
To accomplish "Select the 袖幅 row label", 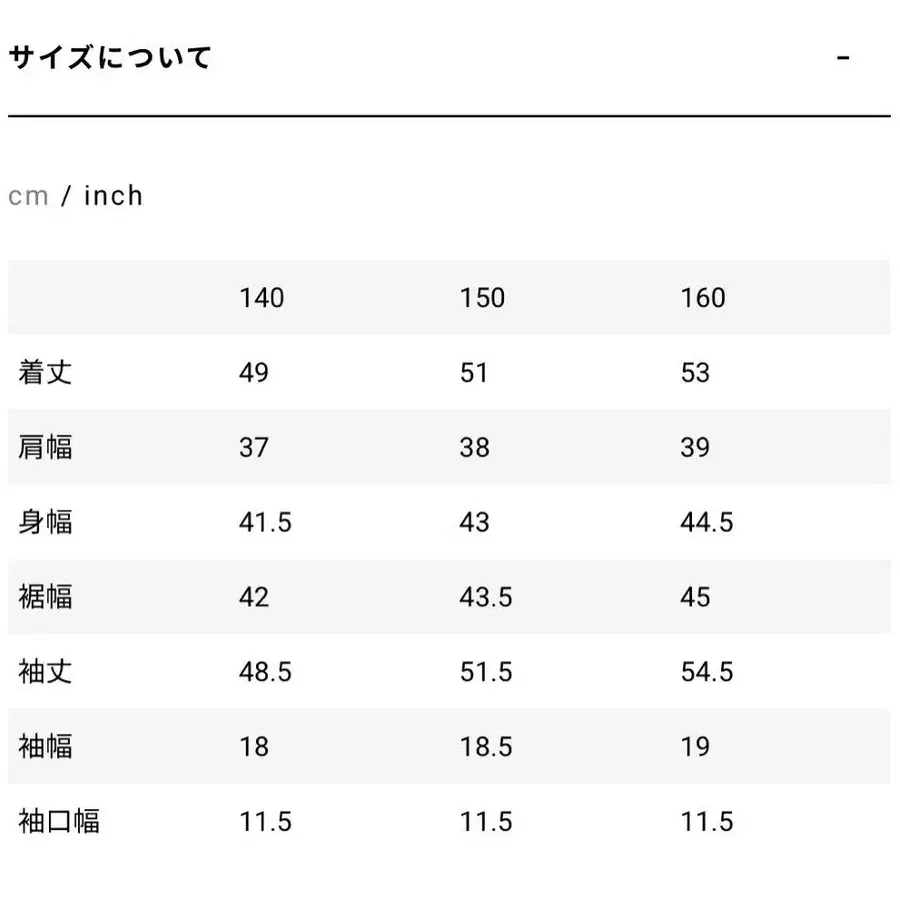I will tap(44, 746).
